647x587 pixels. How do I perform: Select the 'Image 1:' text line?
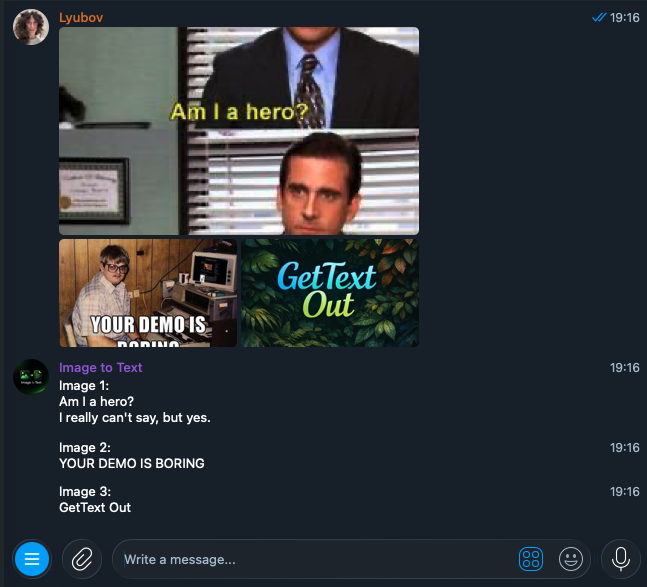84,386
